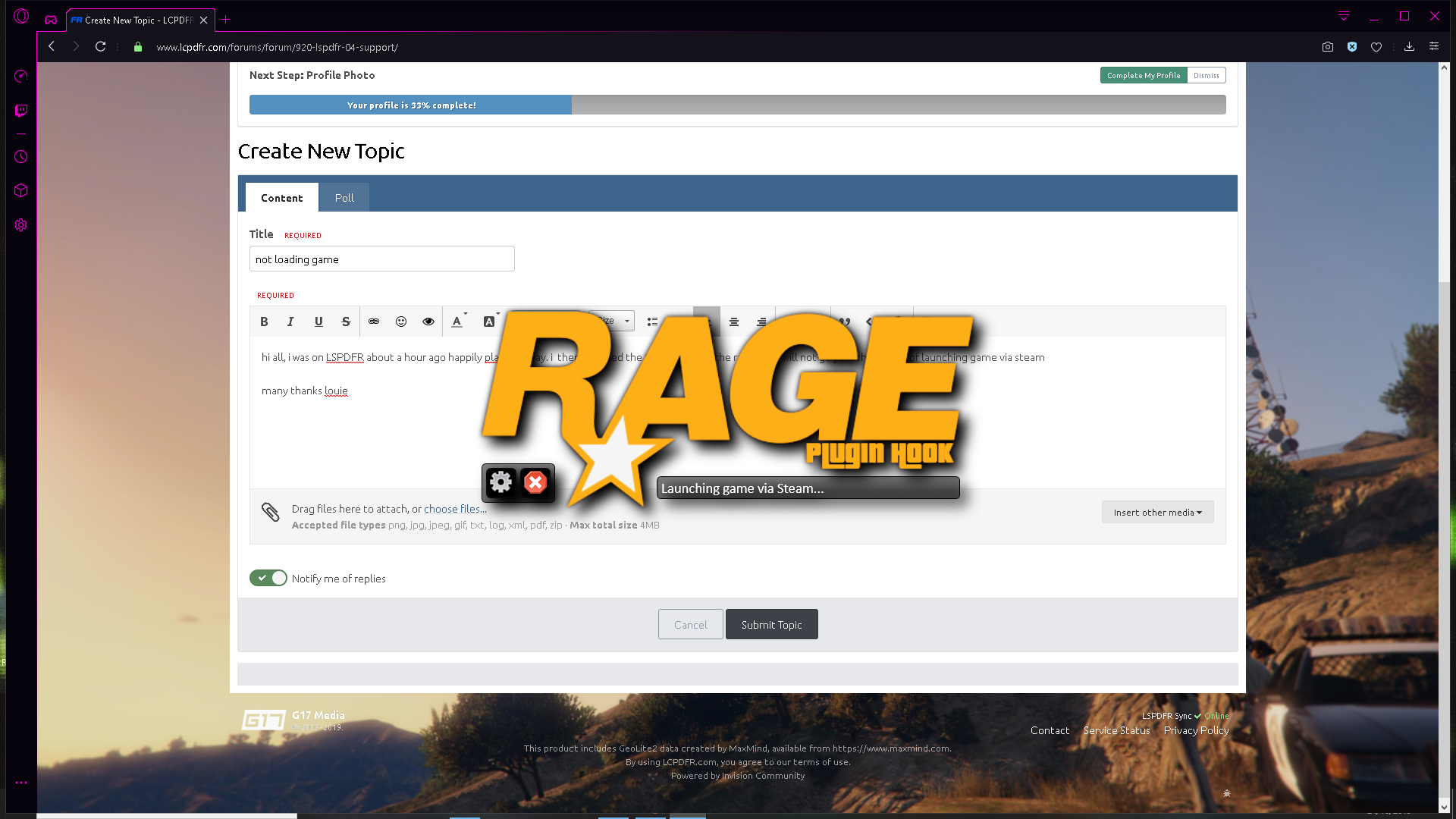Image resolution: width=1456 pixels, height=819 pixels.
Task: Click the profile completion progress bar
Action: click(737, 105)
